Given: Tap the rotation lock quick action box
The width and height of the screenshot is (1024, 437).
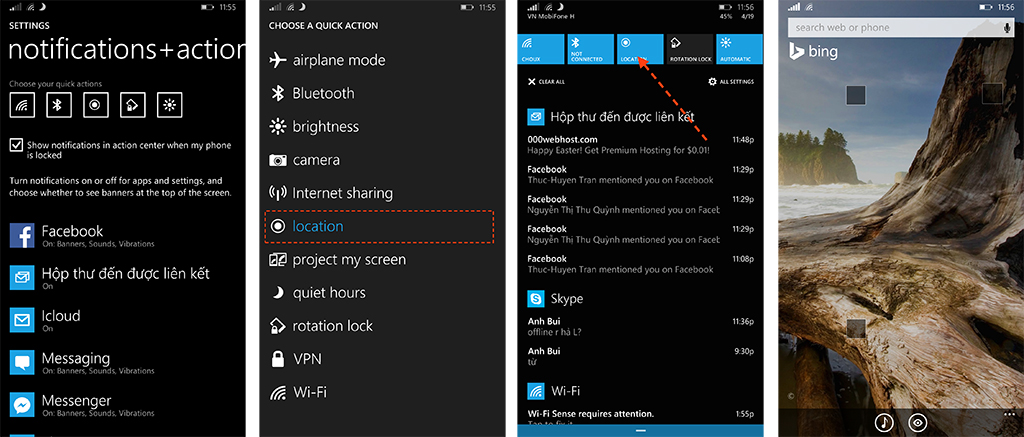Looking at the screenshot, I should point(132,104).
